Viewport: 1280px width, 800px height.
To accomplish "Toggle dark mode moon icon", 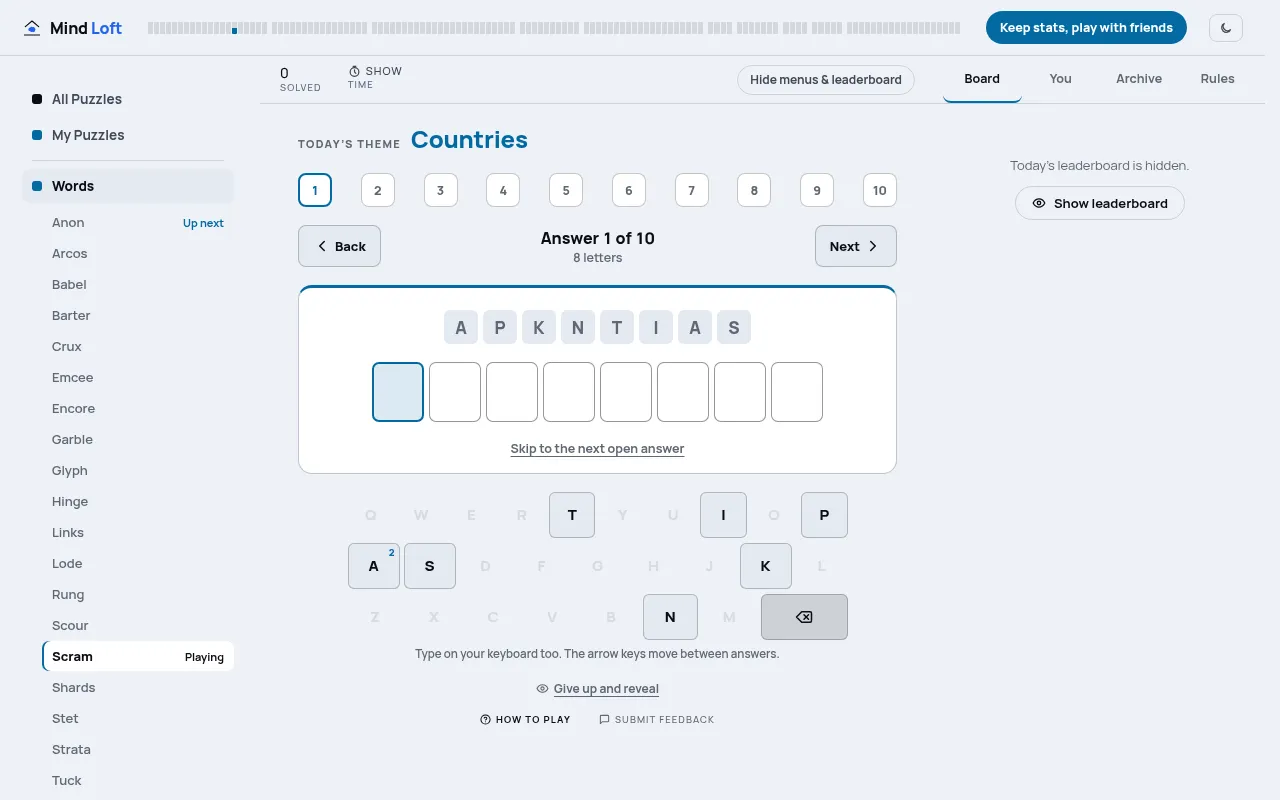I will click(x=1226, y=28).
